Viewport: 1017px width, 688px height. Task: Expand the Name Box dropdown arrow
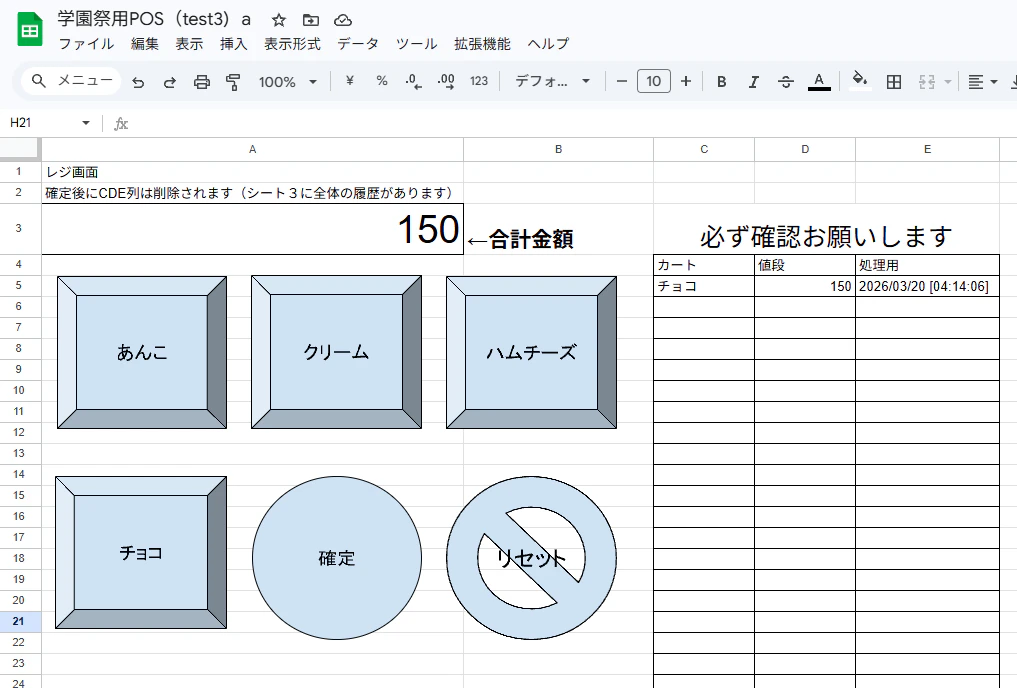click(86, 123)
